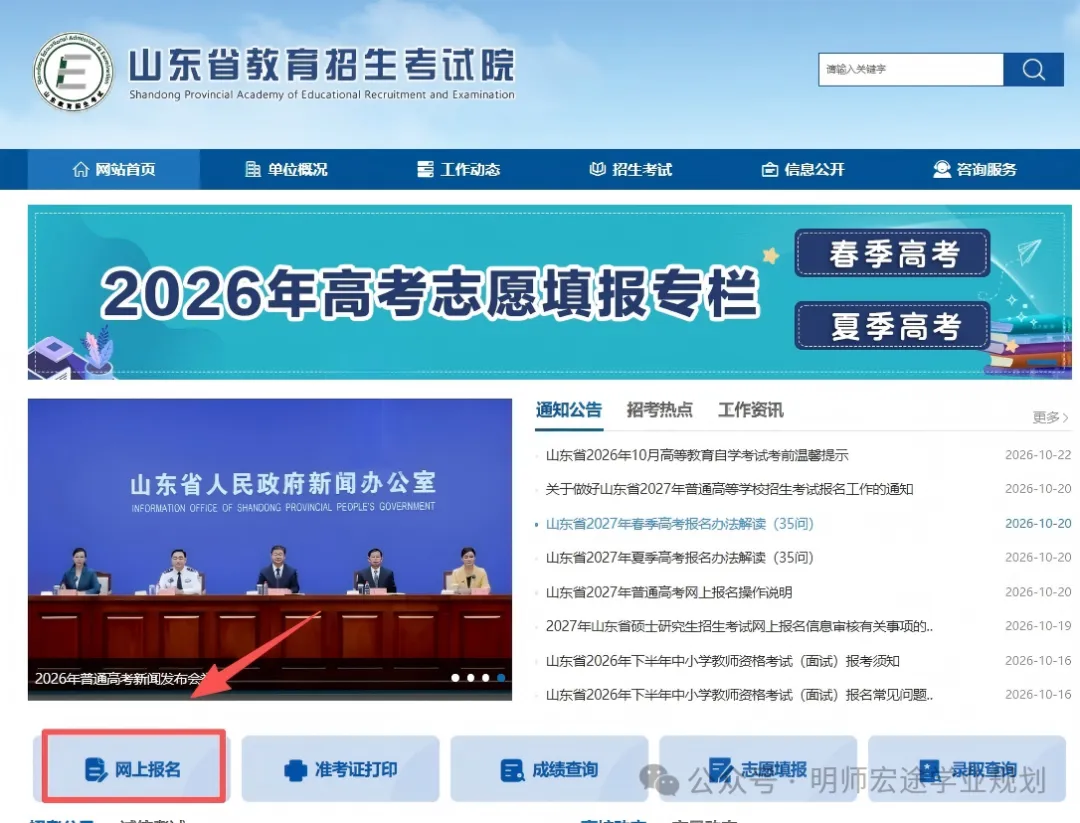The image size is (1080, 823).
Task: Open 山东省2027年普通高考网上报名操作说明 link
Action: 669,592
